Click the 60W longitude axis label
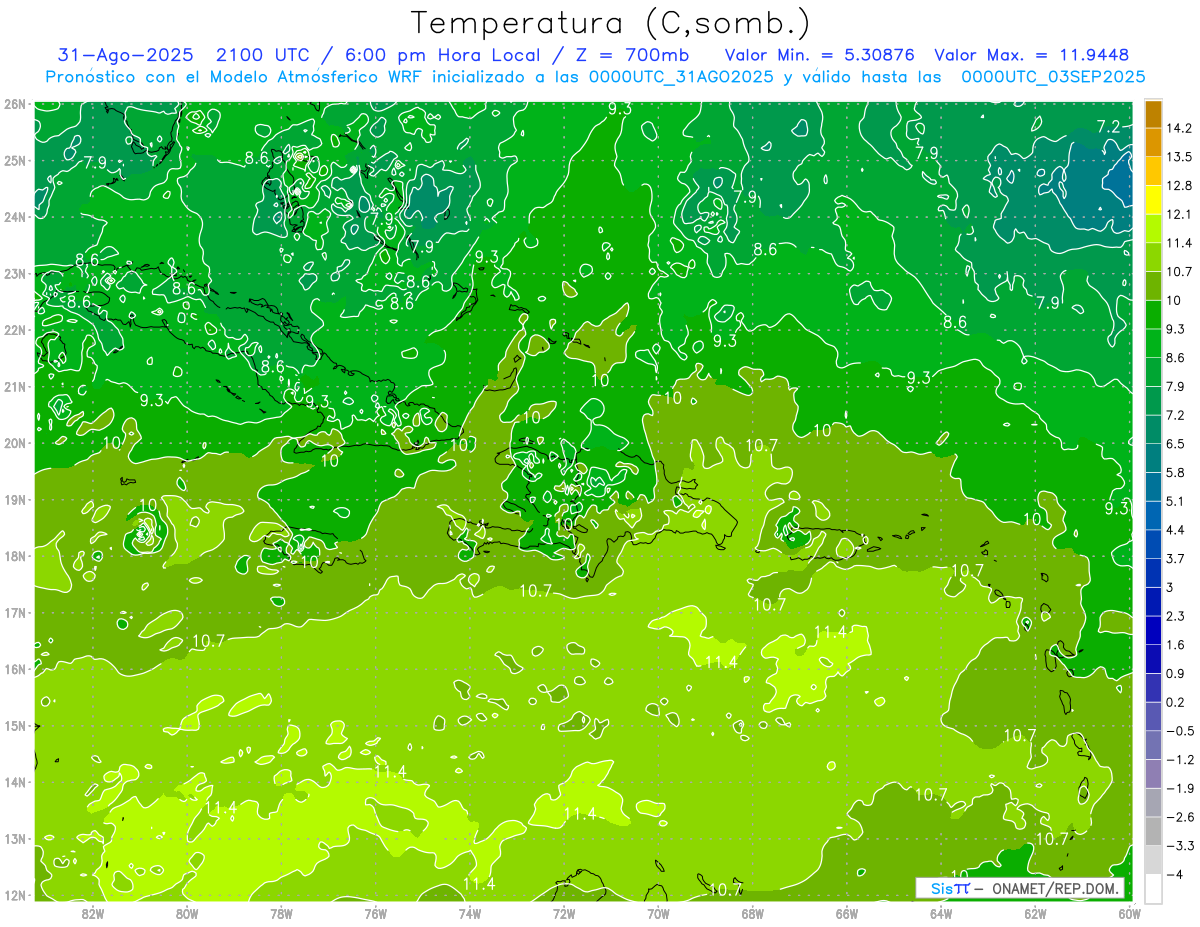 click(x=1130, y=914)
